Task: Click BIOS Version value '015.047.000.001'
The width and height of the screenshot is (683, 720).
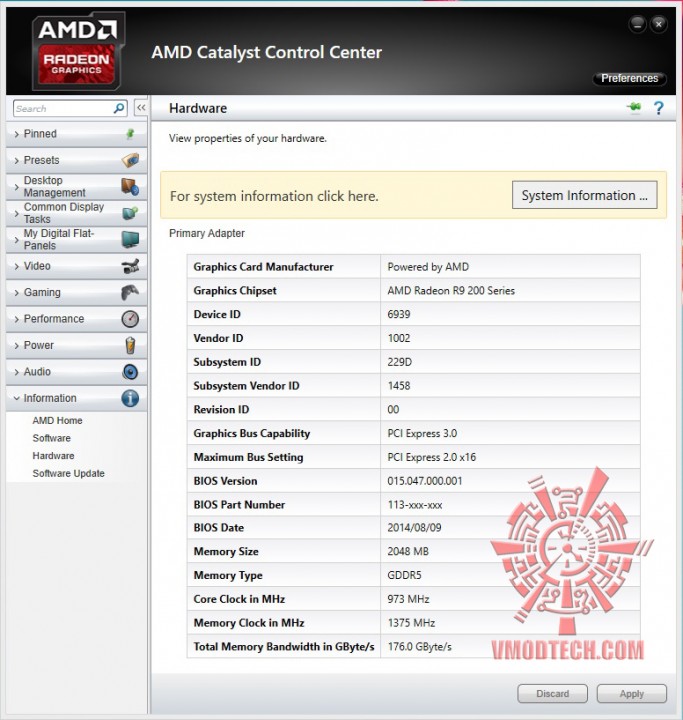Action: tap(425, 481)
